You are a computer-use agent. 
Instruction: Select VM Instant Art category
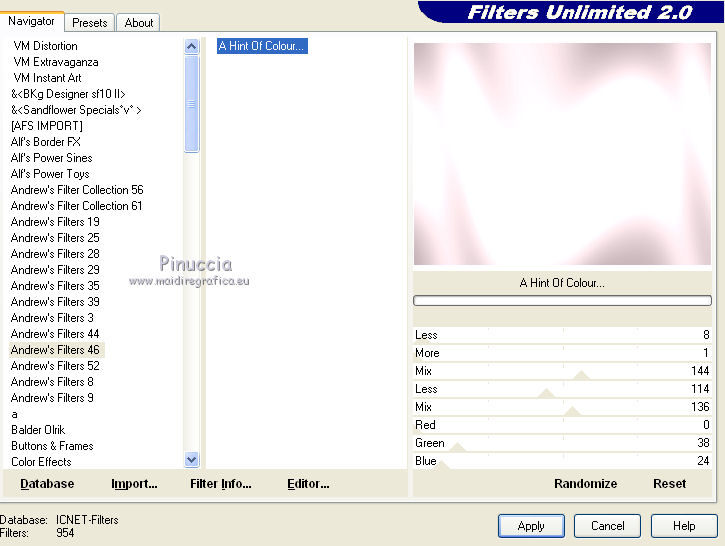(x=48, y=78)
